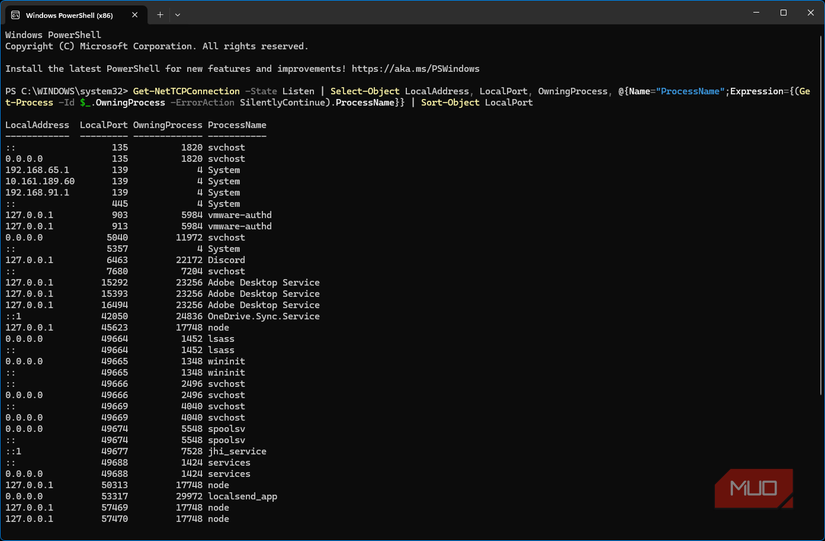Screen dimensions: 825x541
Task: Click the address 10.161.189.60
Action: point(40,181)
